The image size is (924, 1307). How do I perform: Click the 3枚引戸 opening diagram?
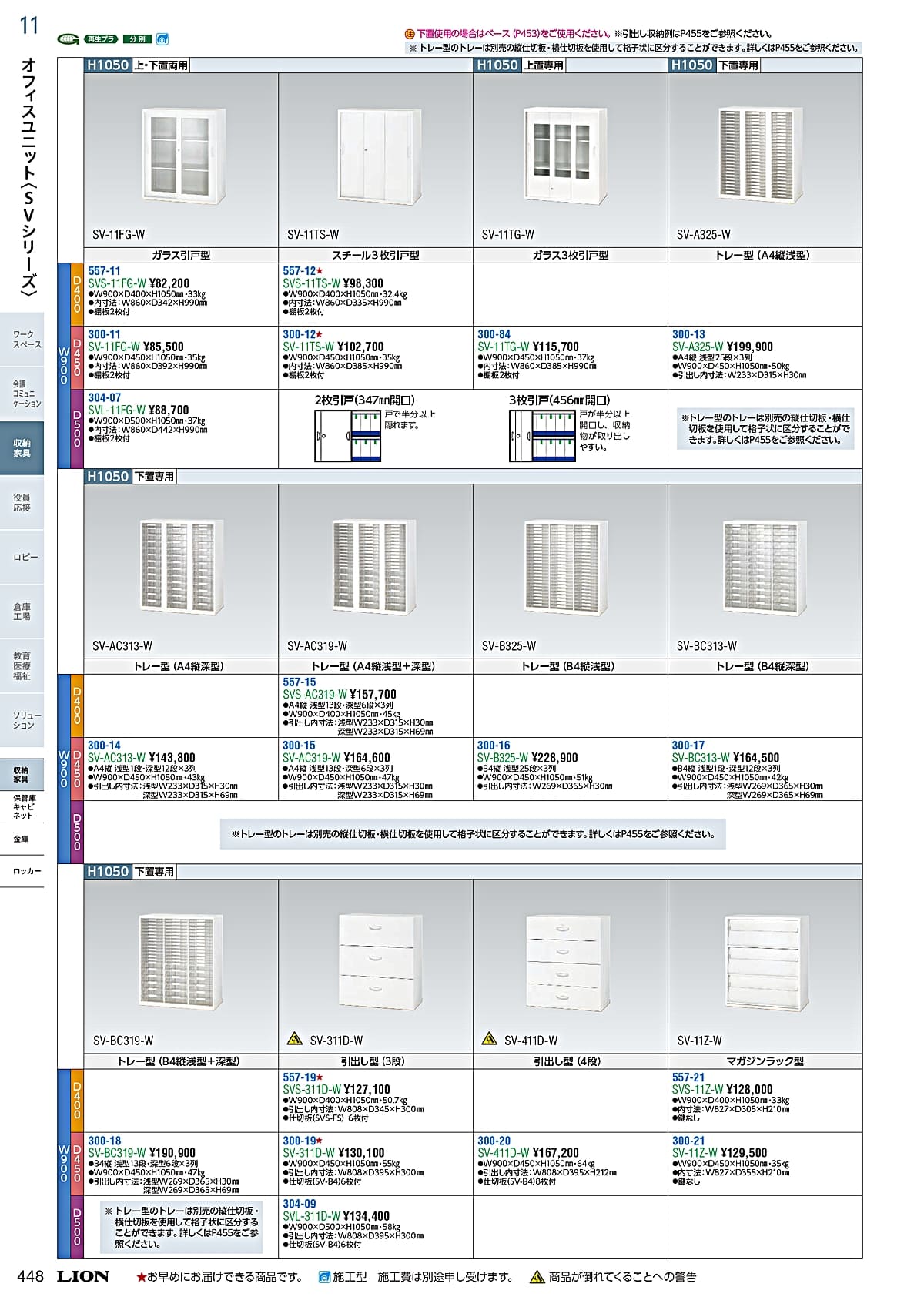543,436
